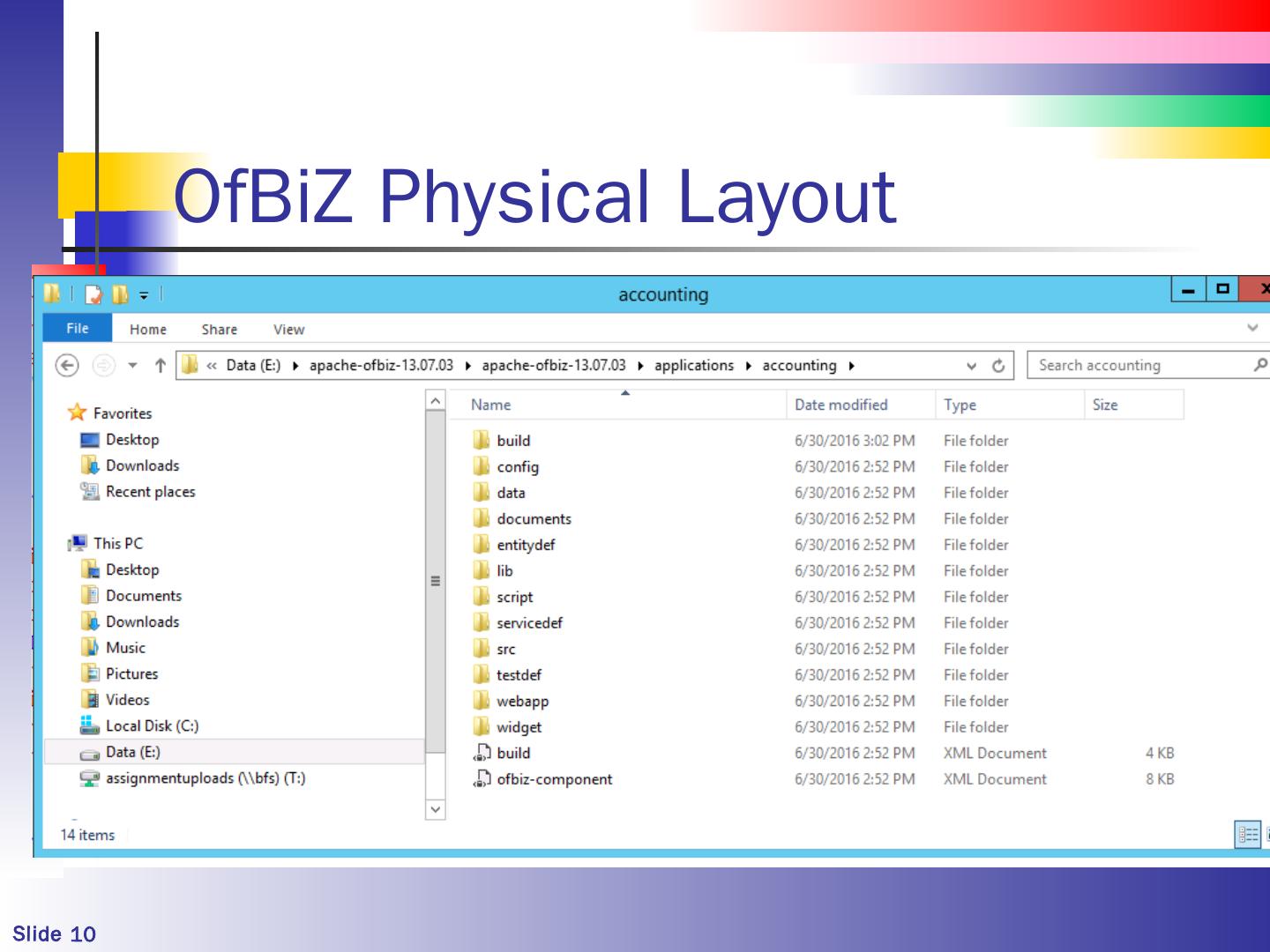This screenshot has width=1270, height=952.
Task: Click the Forward arrow button
Action: tap(104, 365)
